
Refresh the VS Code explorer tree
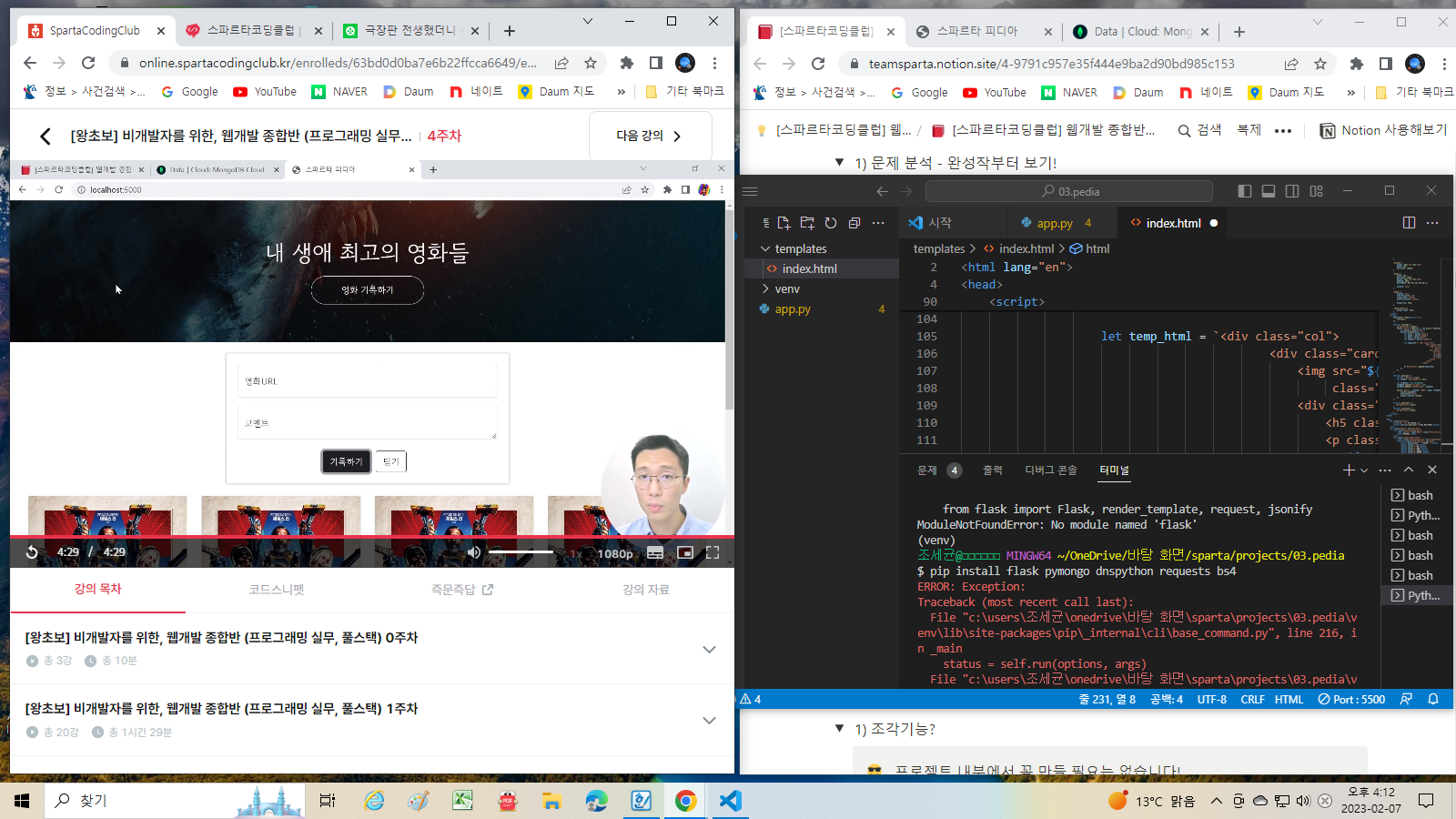(x=831, y=223)
